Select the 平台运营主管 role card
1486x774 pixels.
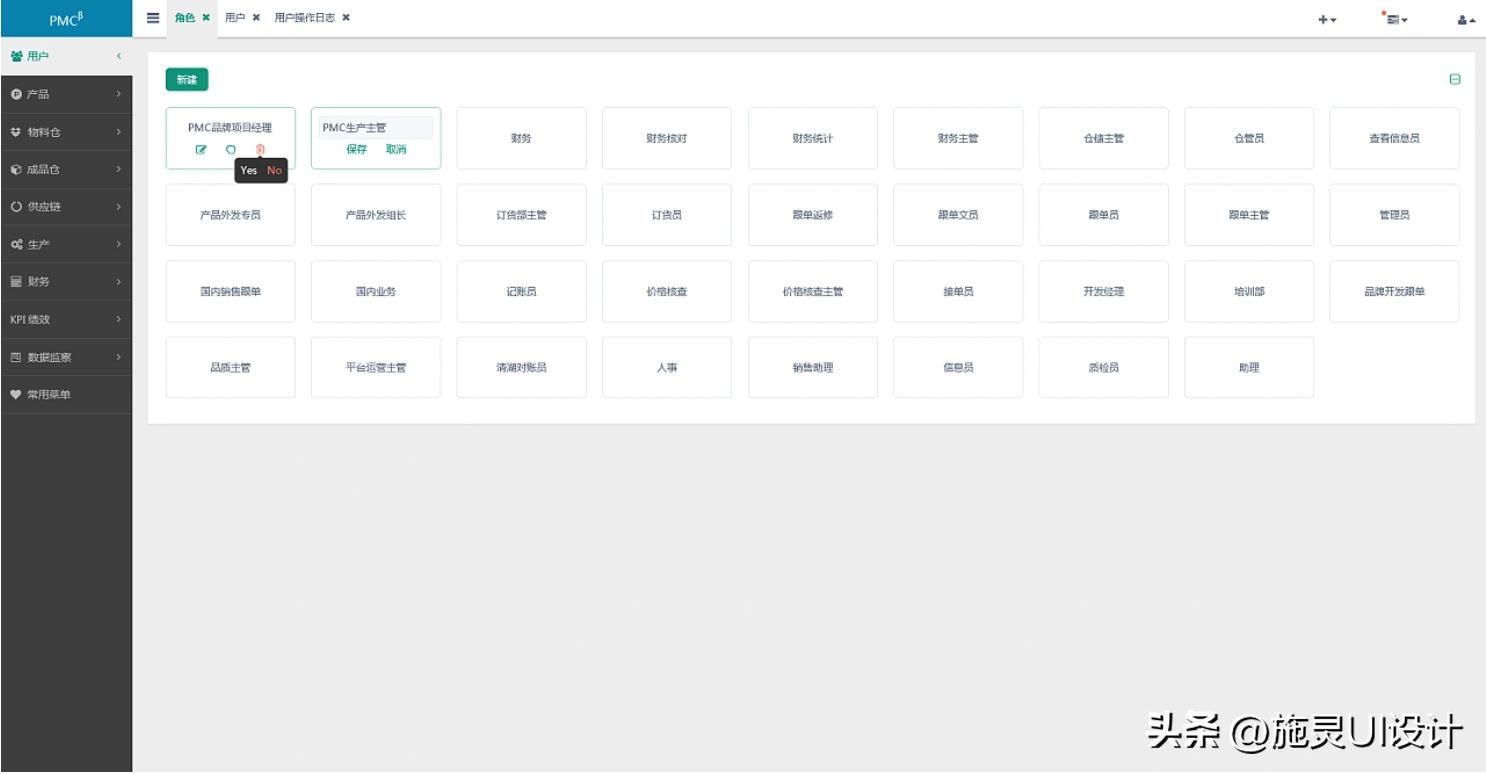point(376,368)
